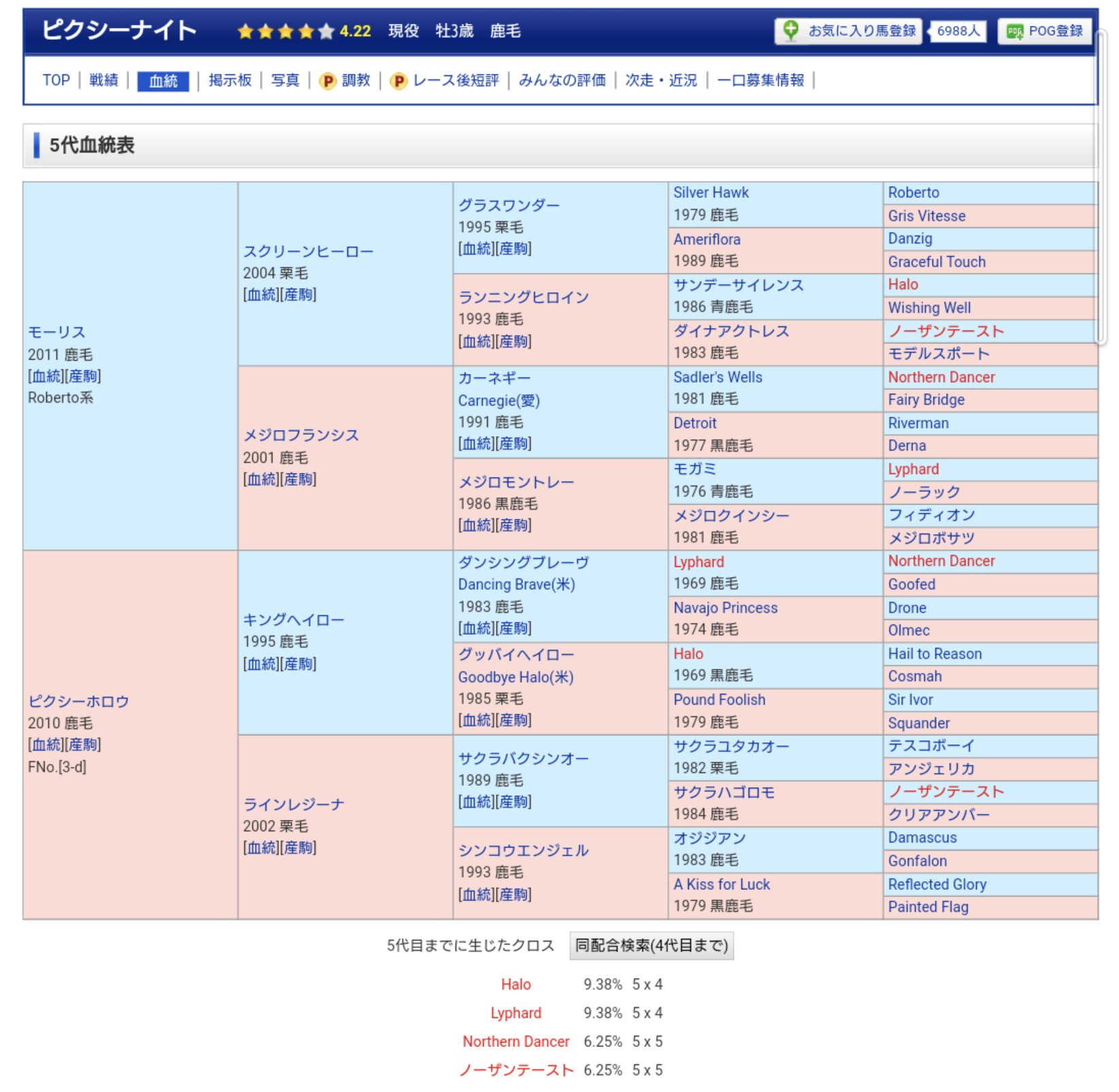
Task: Click Halo in the cross summary list
Action: pyautogui.click(x=516, y=985)
